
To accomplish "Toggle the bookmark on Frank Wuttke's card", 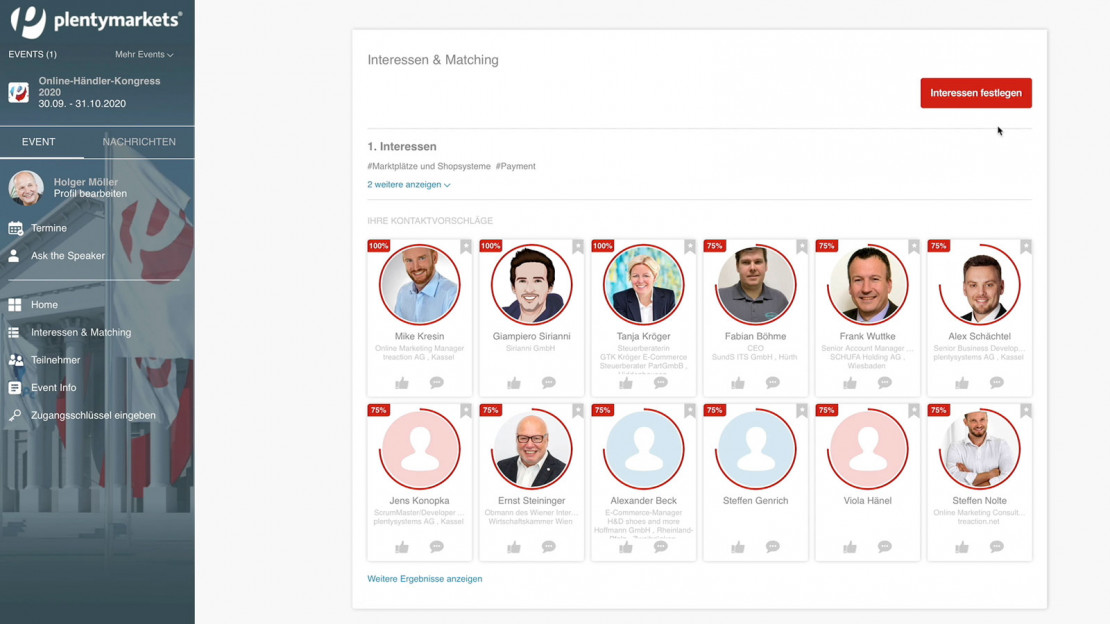I will 914,246.
